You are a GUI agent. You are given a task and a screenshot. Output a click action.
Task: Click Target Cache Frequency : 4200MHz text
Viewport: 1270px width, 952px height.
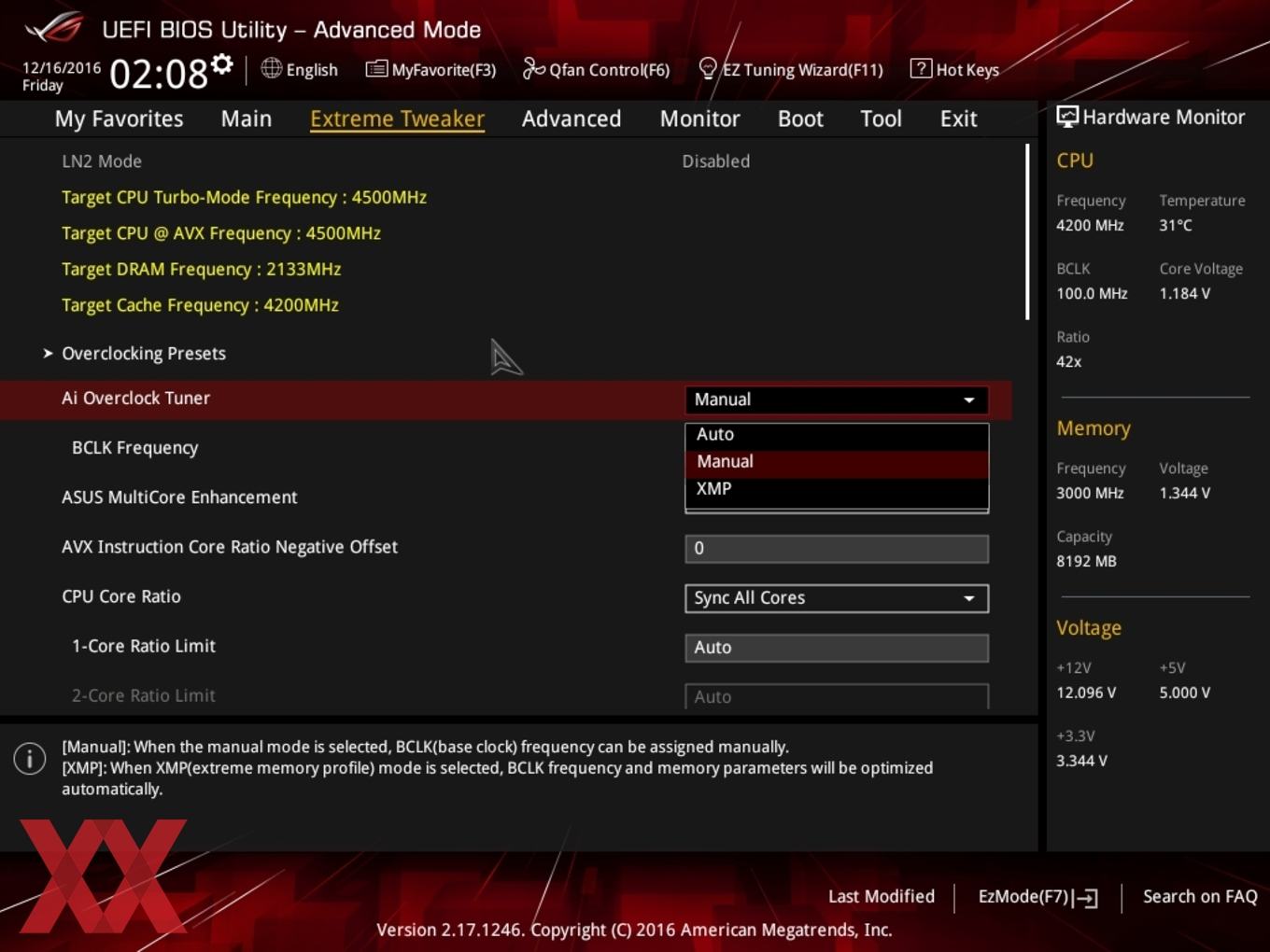point(200,305)
